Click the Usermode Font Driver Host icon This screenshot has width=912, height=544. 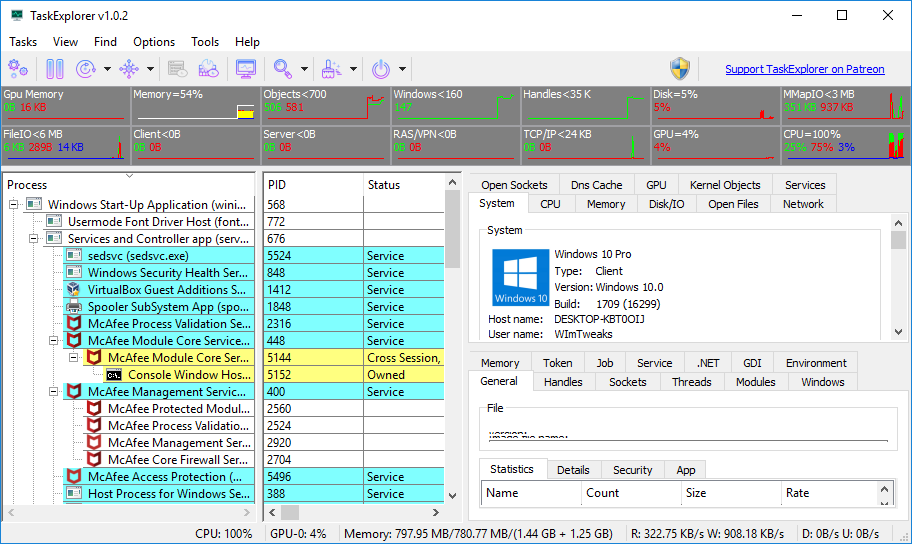pos(54,221)
